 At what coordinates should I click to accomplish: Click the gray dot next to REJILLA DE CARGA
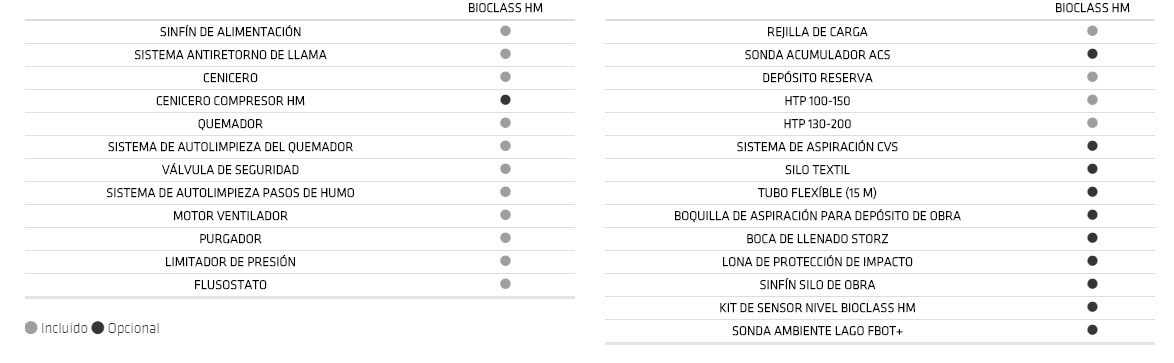1092,31
